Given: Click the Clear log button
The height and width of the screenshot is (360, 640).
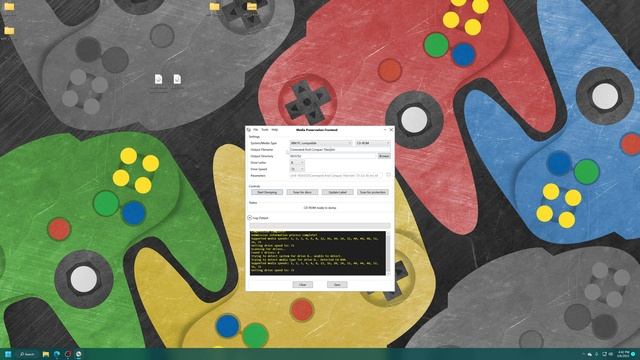Looking at the screenshot, I should coord(302,284).
